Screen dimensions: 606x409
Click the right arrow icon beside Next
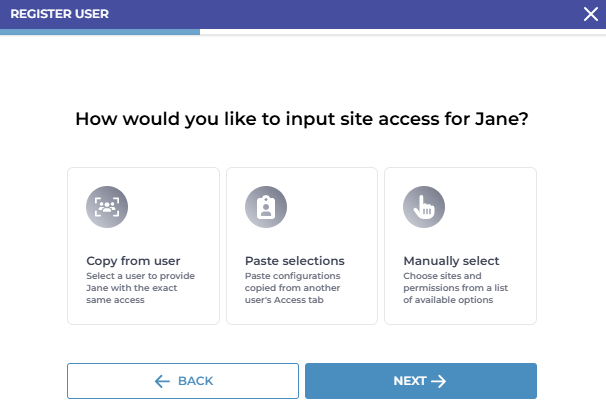coord(438,381)
